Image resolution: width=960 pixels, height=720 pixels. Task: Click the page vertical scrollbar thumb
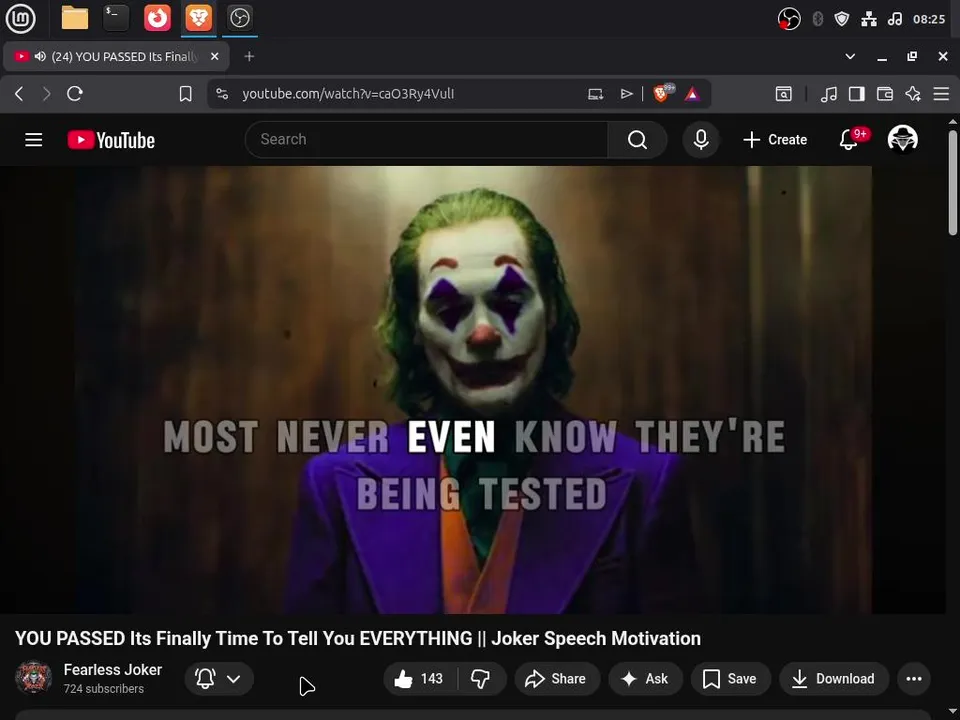tap(953, 182)
